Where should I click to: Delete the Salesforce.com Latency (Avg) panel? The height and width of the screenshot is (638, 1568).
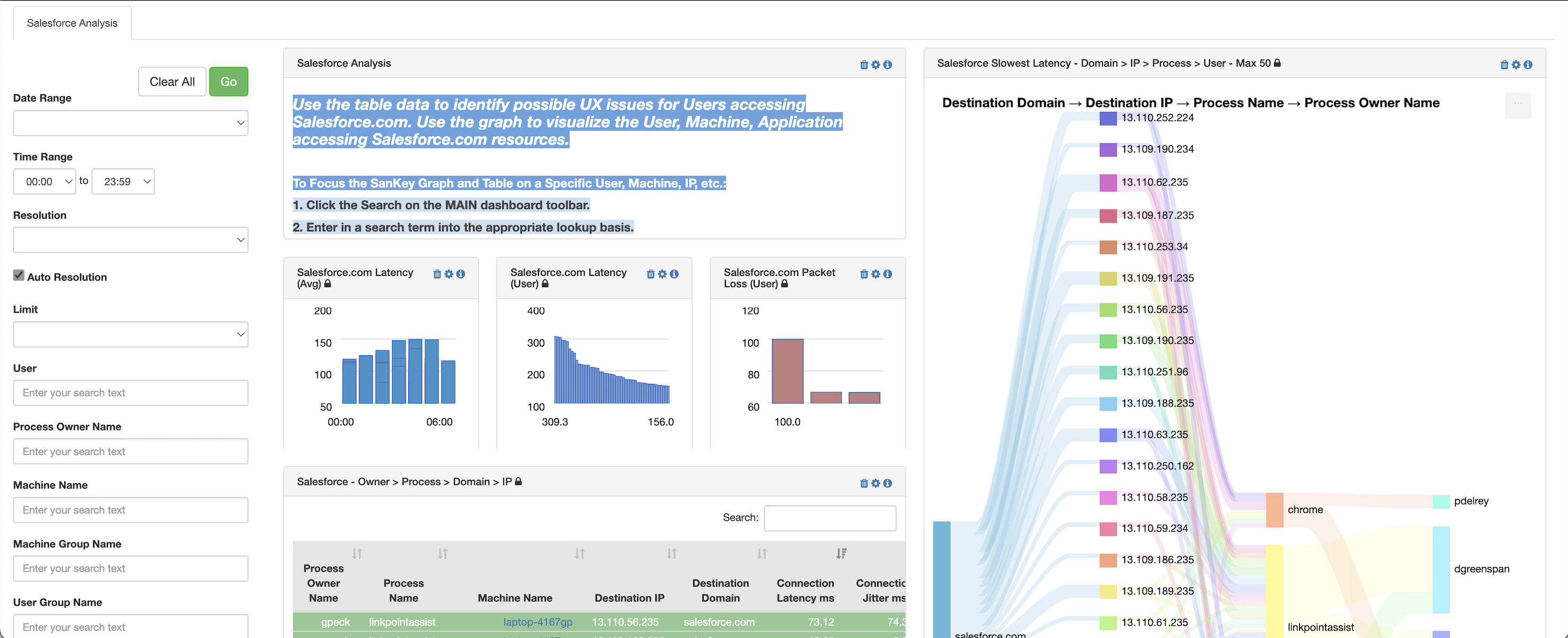tap(437, 274)
